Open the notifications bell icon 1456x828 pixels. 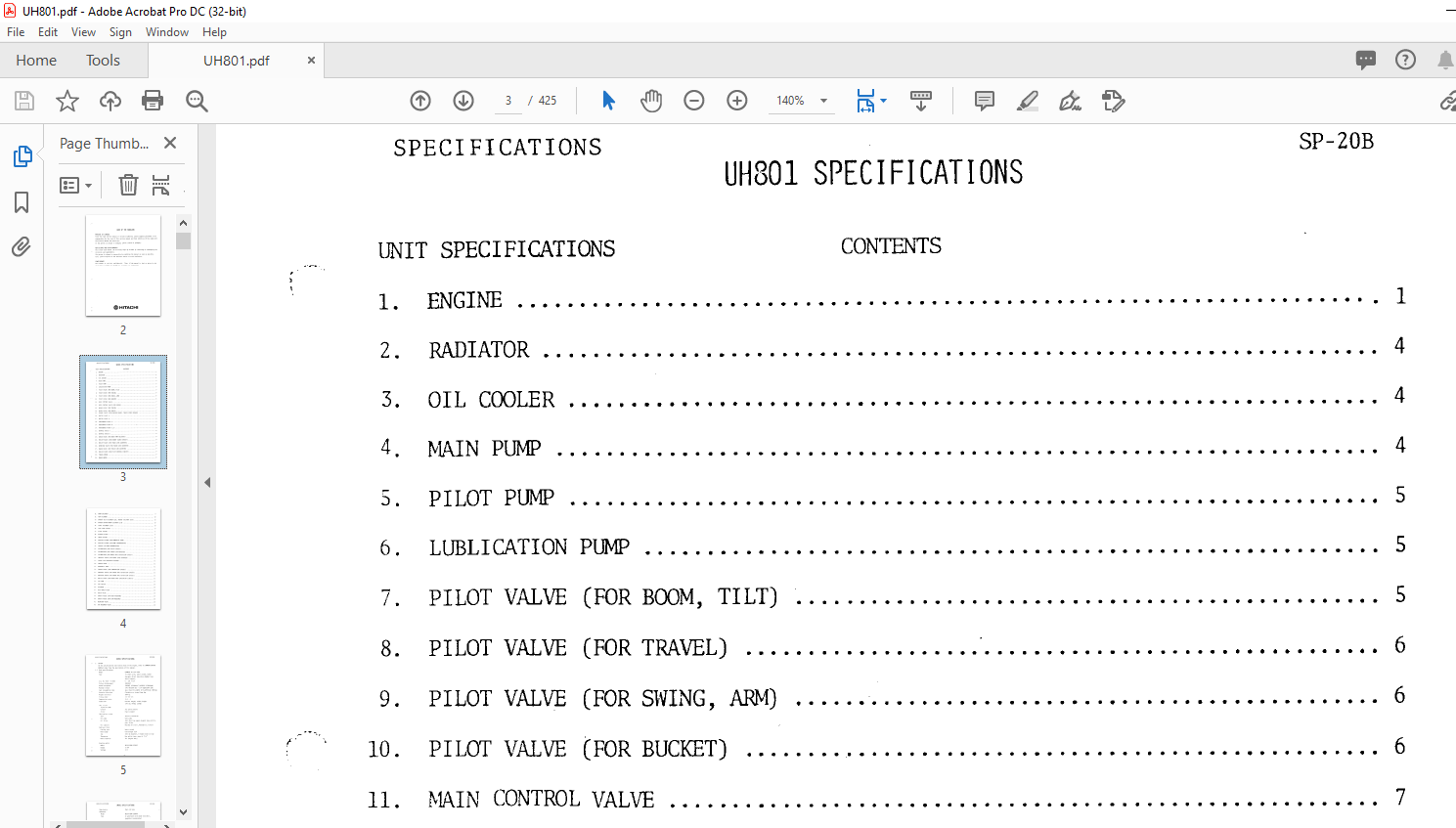tap(1445, 60)
